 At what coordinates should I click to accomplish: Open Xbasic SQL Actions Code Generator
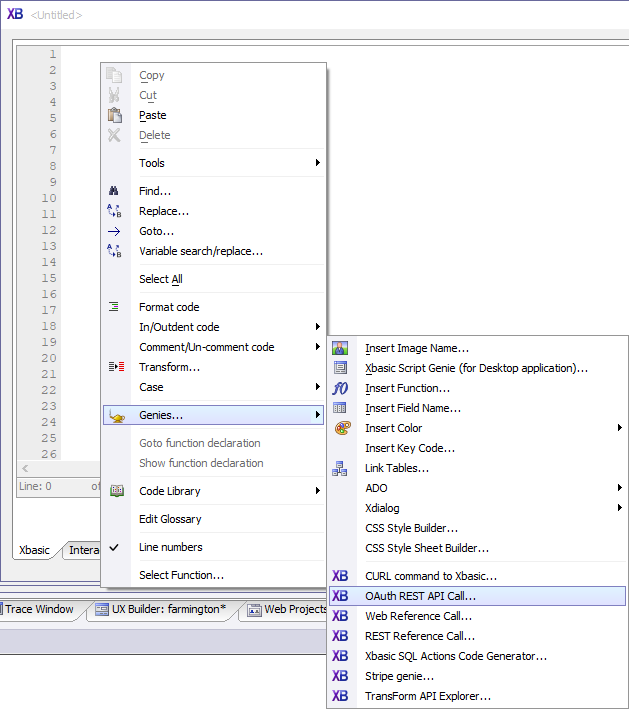click(x=478, y=656)
